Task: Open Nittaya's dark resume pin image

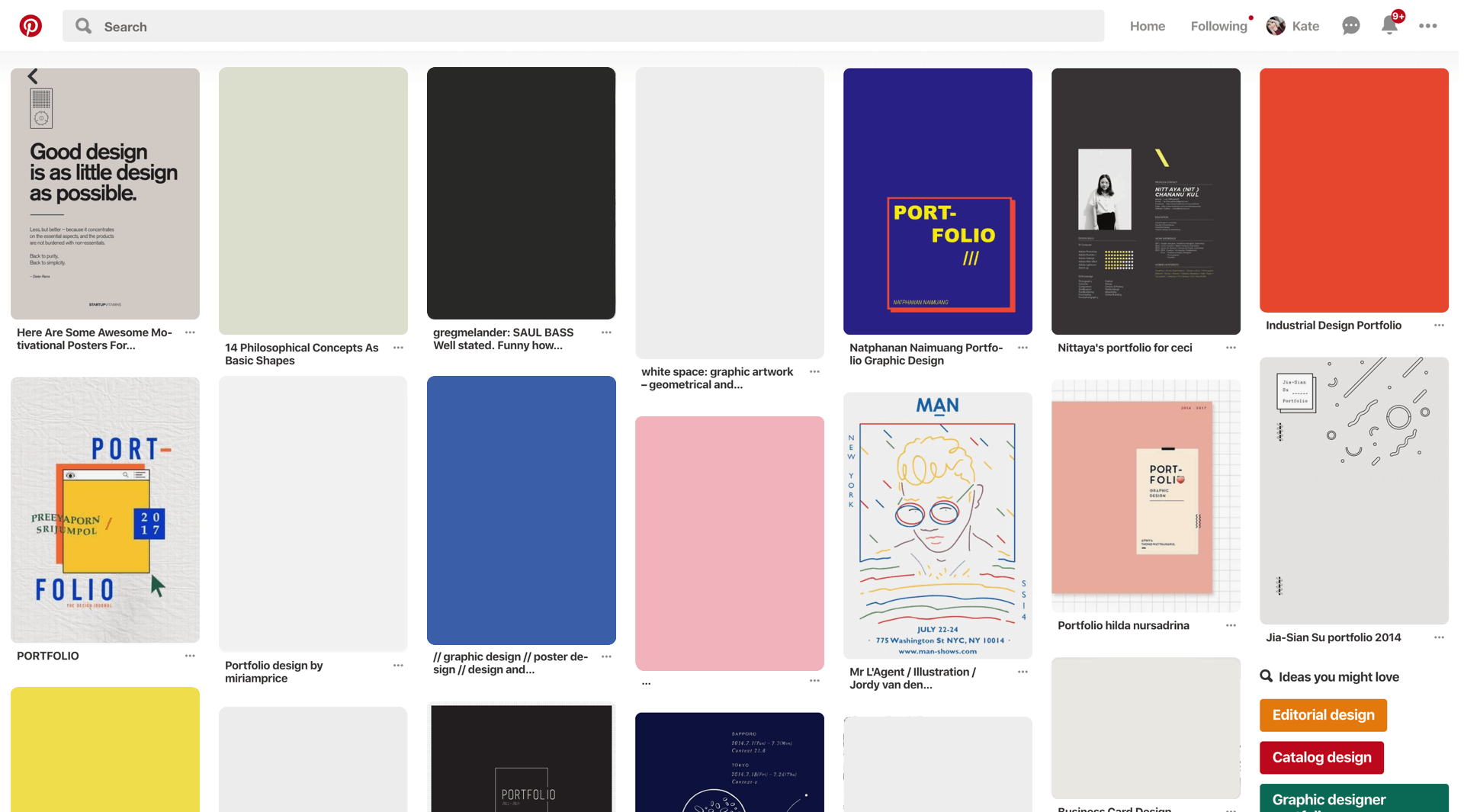Action: (x=1146, y=201)
